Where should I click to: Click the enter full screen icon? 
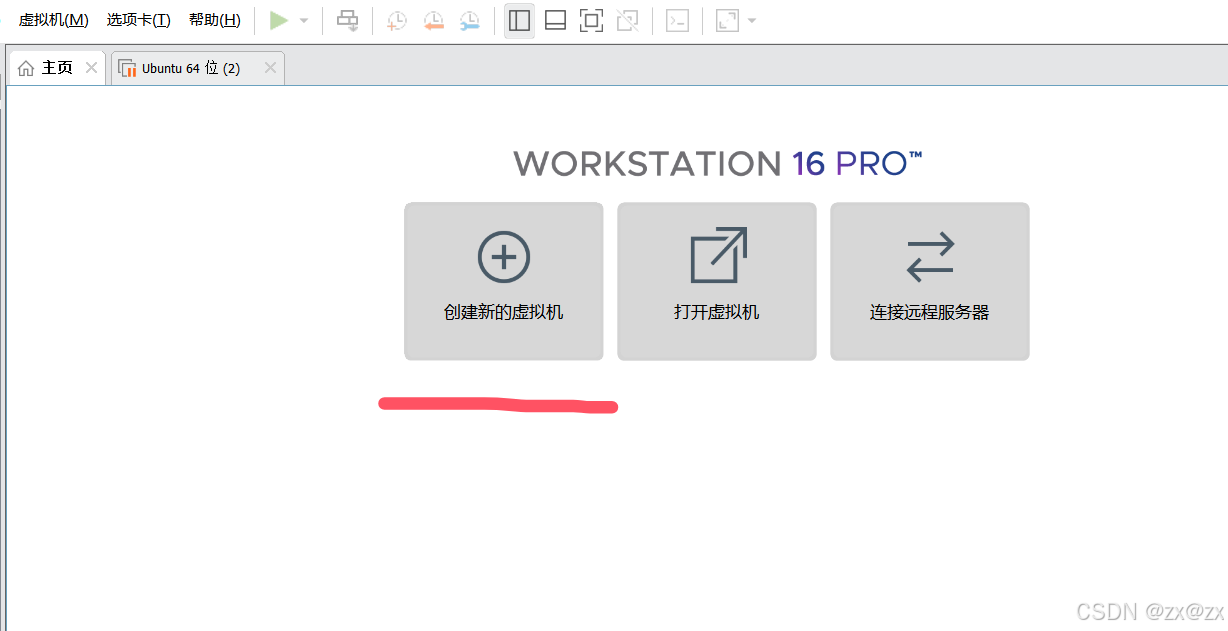[591, 20]
